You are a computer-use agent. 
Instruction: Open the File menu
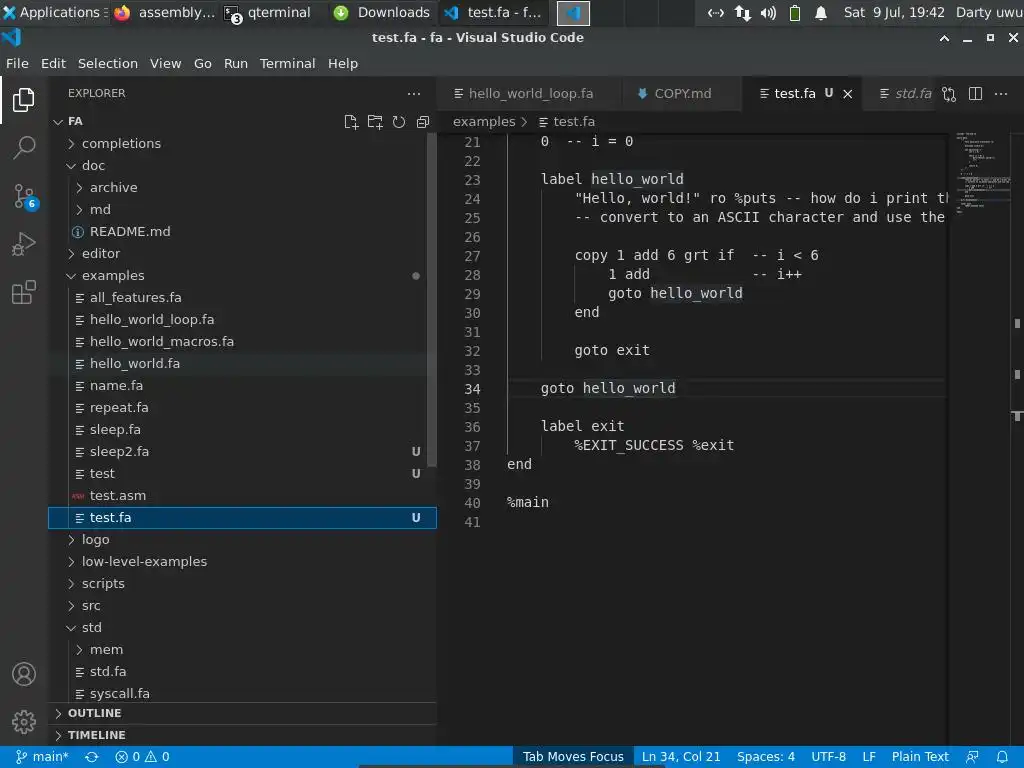[17, 63]
